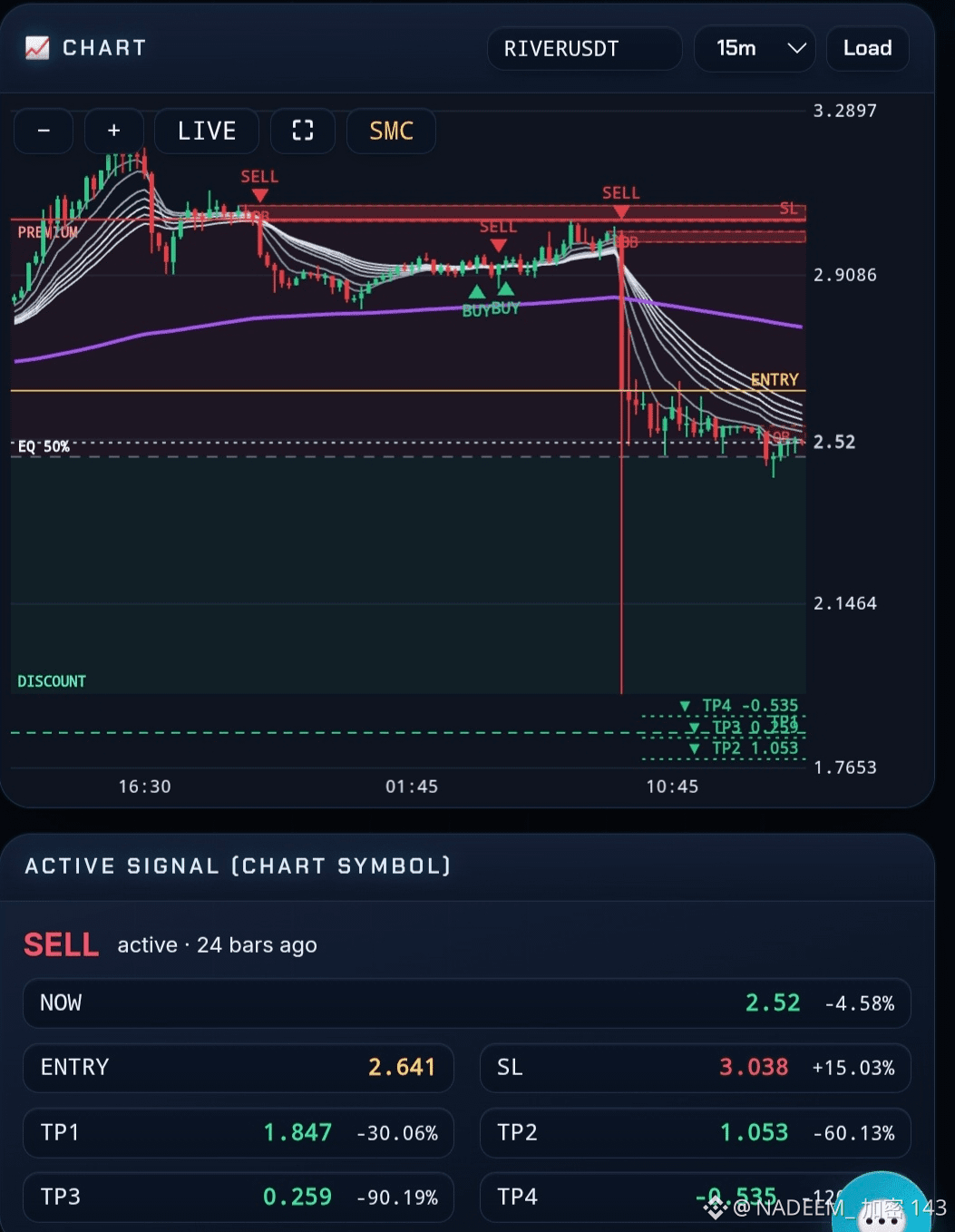
Task: Click the TP1 1.847 box
Action: [239, 1133]
